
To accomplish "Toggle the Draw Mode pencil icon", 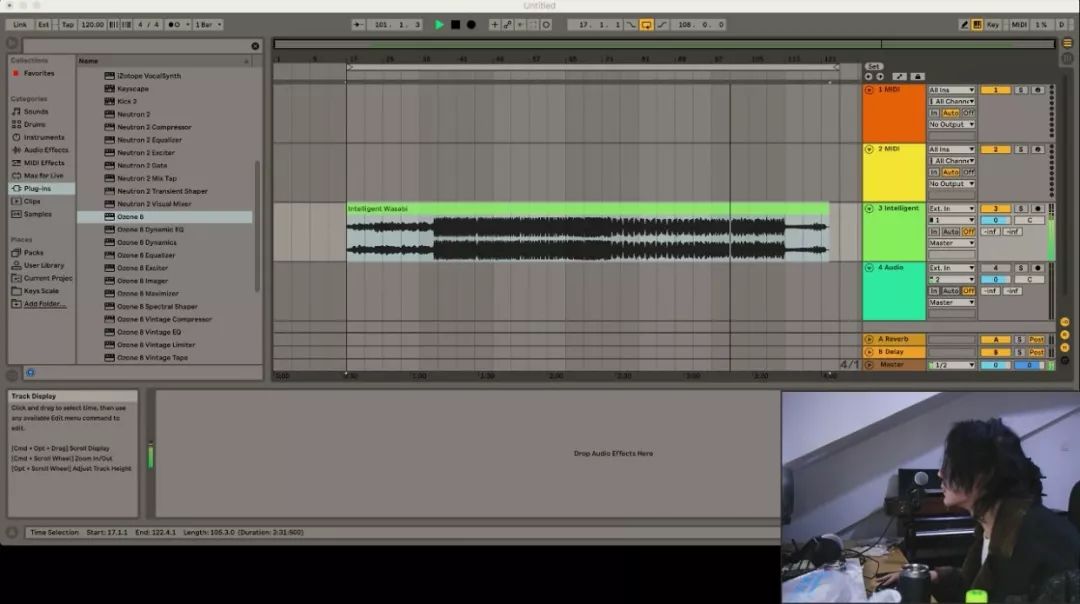I will pos(965,24).
